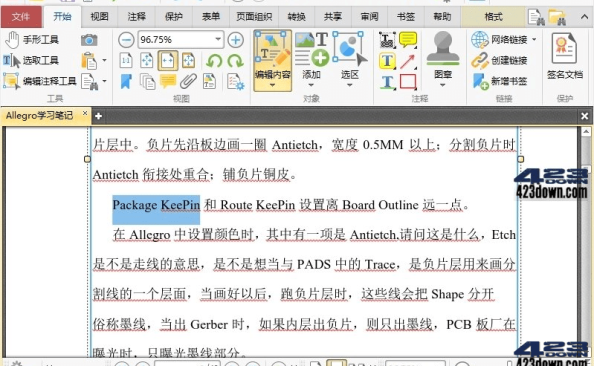Click the text/image view page icon
Image resolution: width=594 pixels, height=366 pixels.
coord(209,81)
